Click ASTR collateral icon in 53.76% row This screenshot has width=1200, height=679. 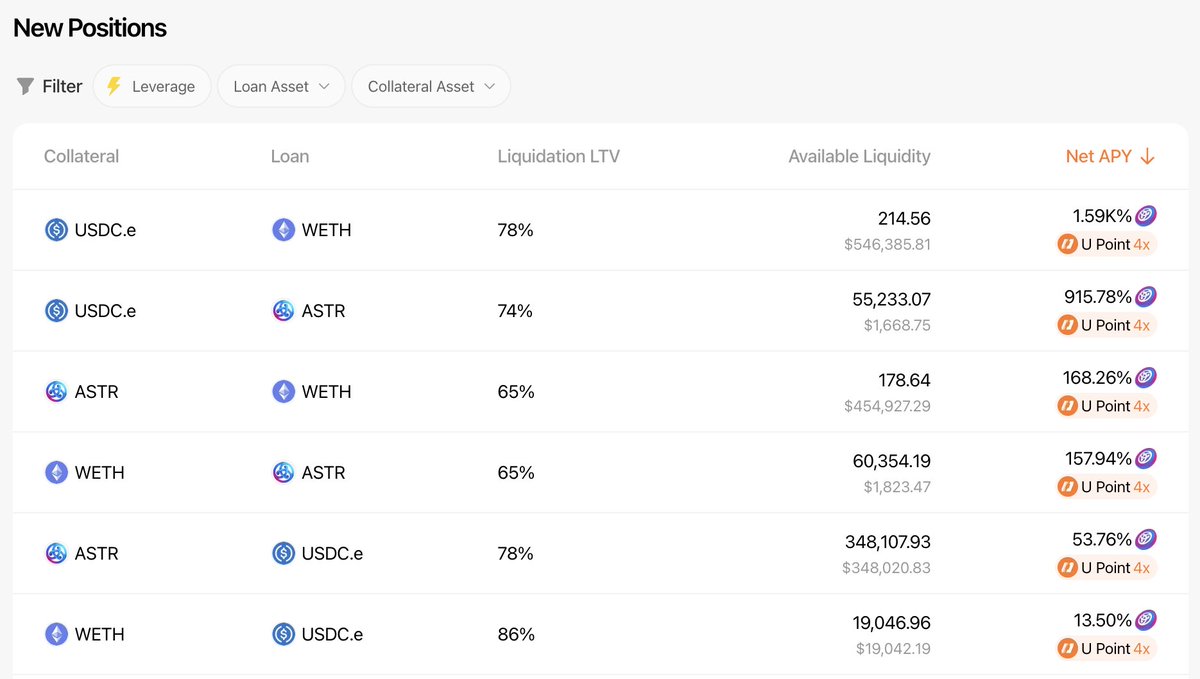(x=57, y=554)
